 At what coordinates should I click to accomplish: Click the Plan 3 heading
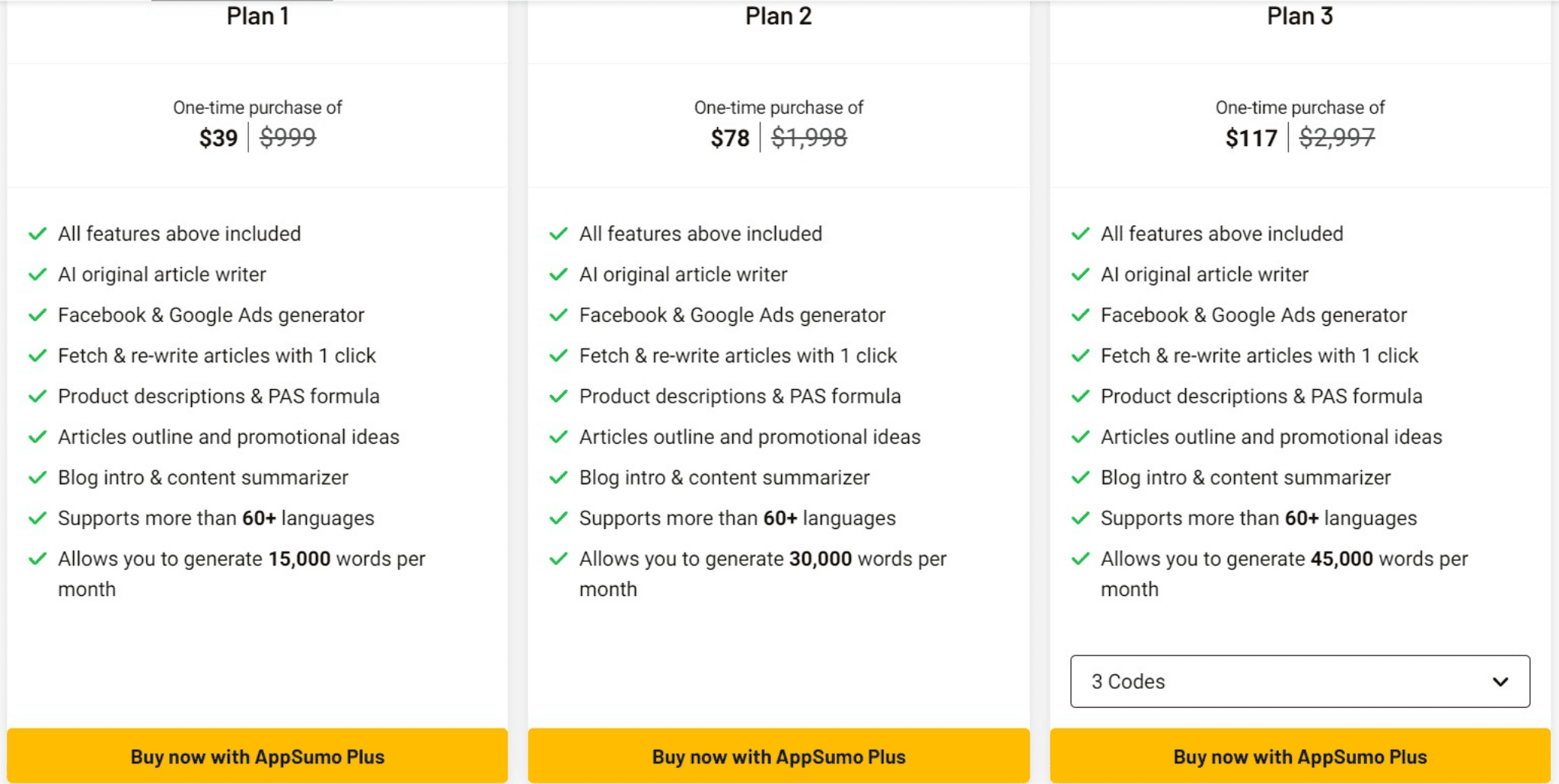coord(1300,16)
